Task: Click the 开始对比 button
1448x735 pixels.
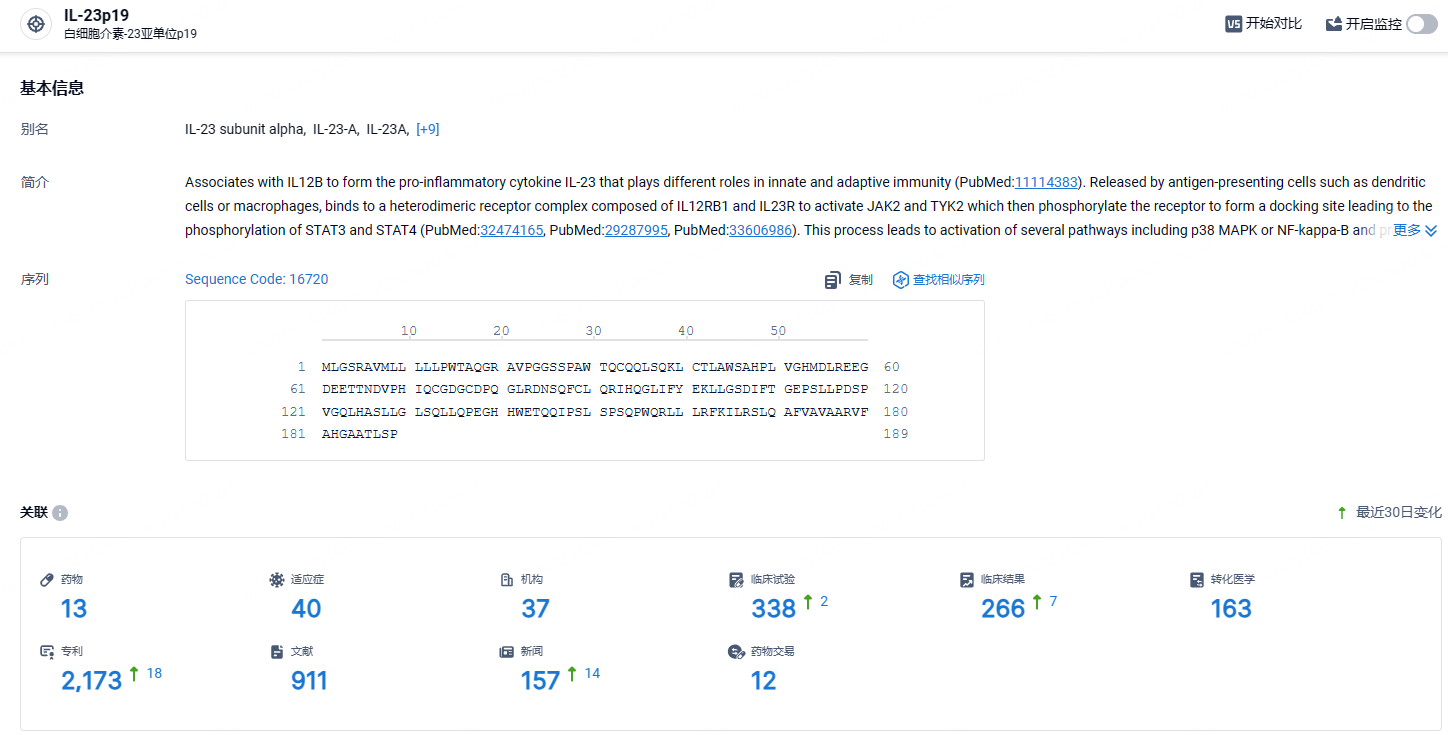Action: [1264, 24]
